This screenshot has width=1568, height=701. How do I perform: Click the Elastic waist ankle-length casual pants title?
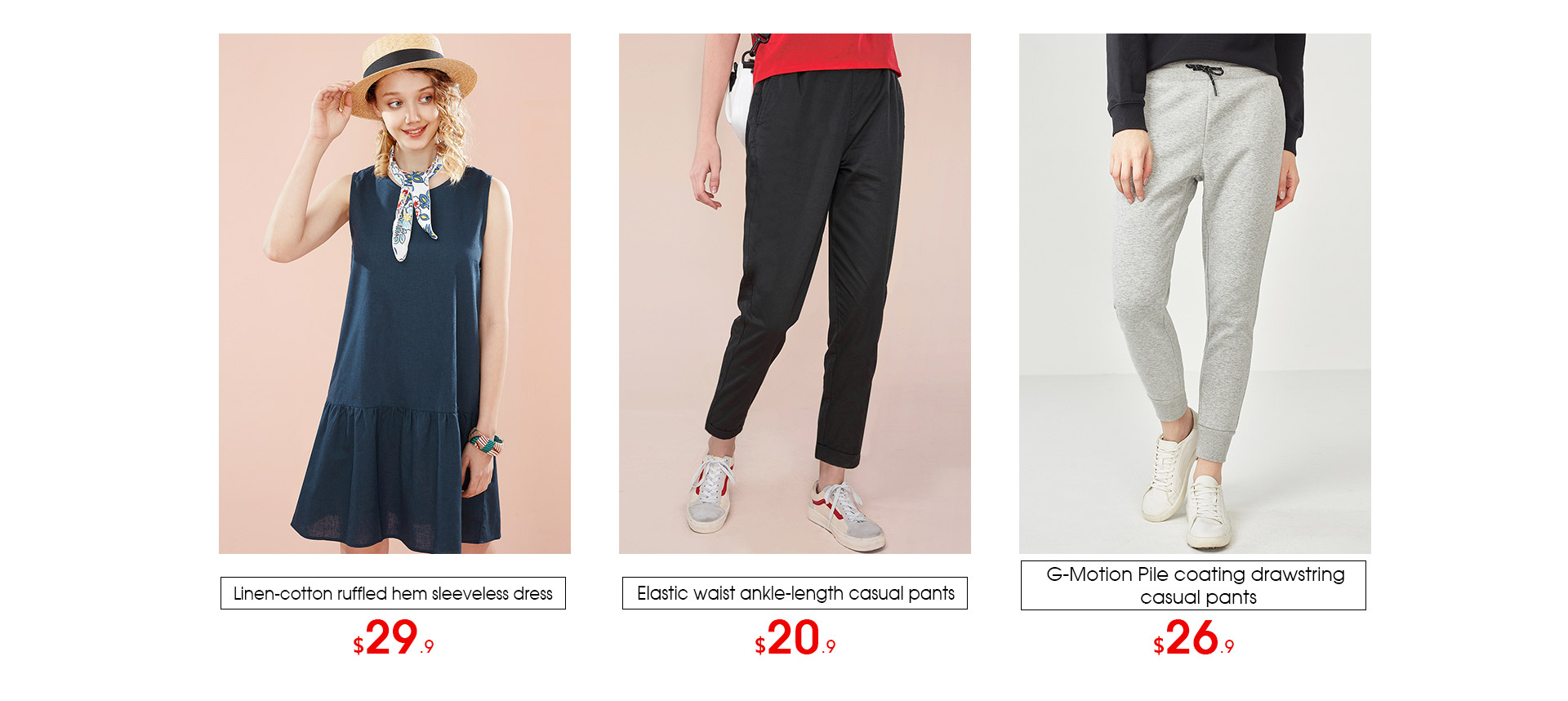795,593
